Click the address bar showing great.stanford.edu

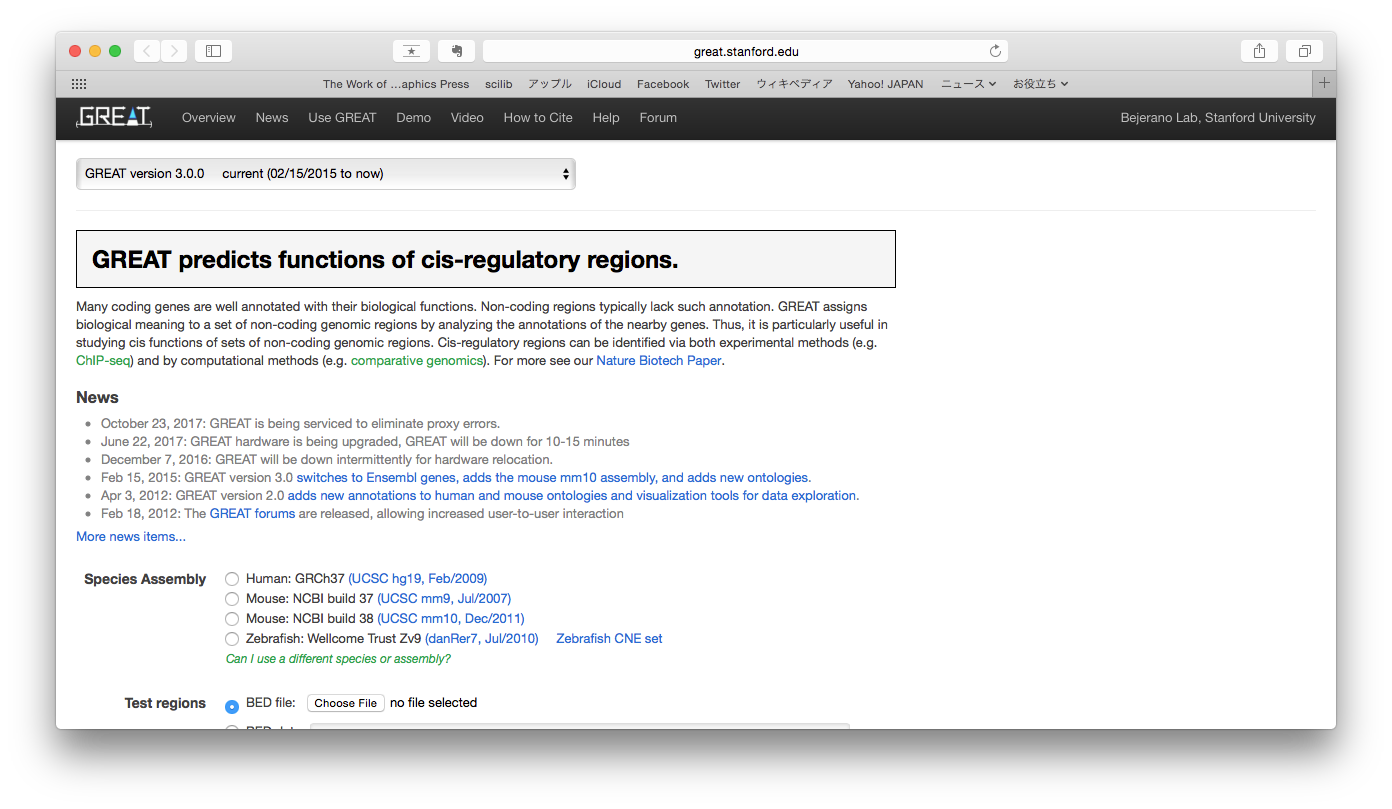click(x=745, y=51)
